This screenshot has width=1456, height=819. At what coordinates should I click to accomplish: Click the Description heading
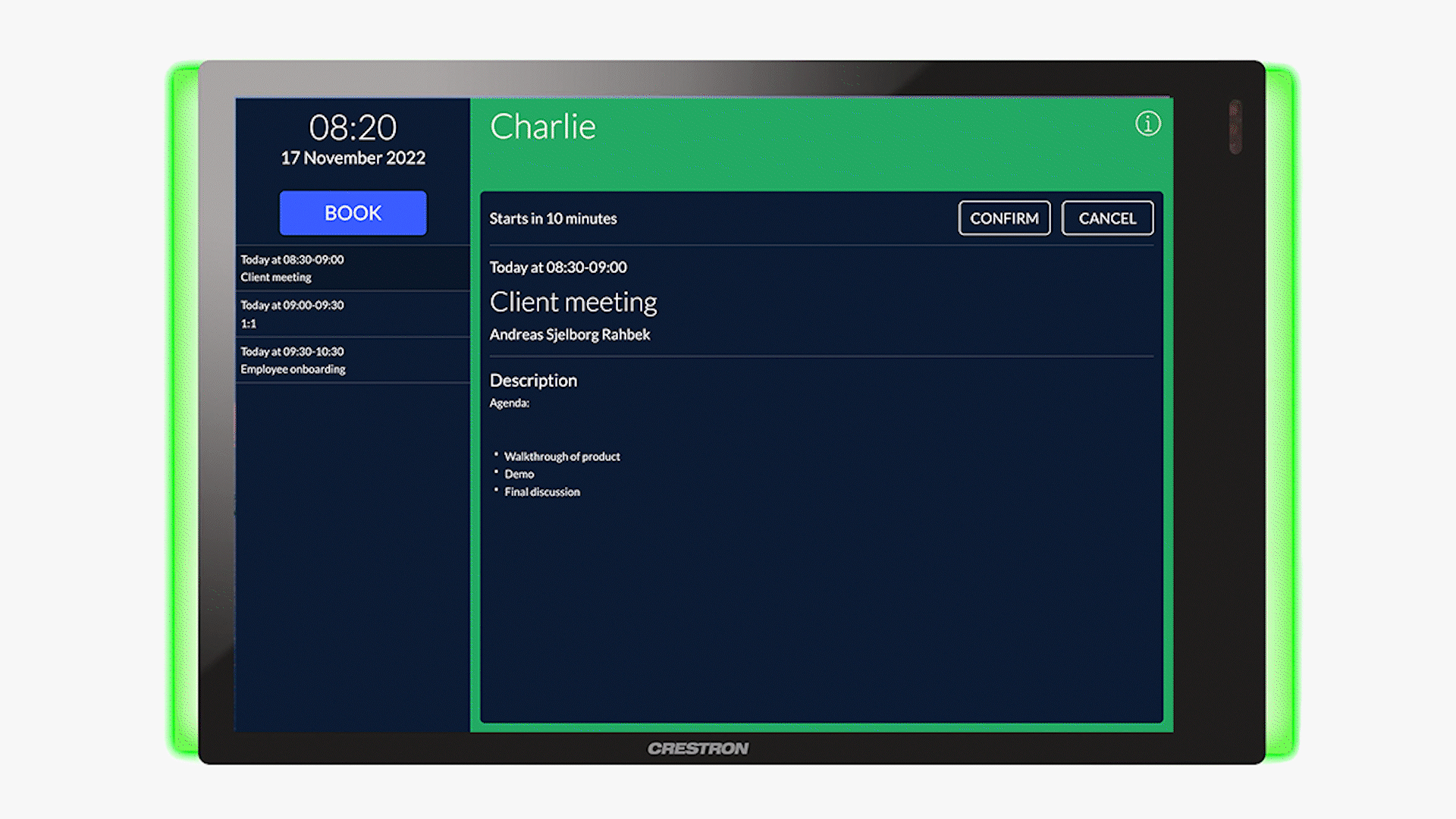[x=533, y=381]
